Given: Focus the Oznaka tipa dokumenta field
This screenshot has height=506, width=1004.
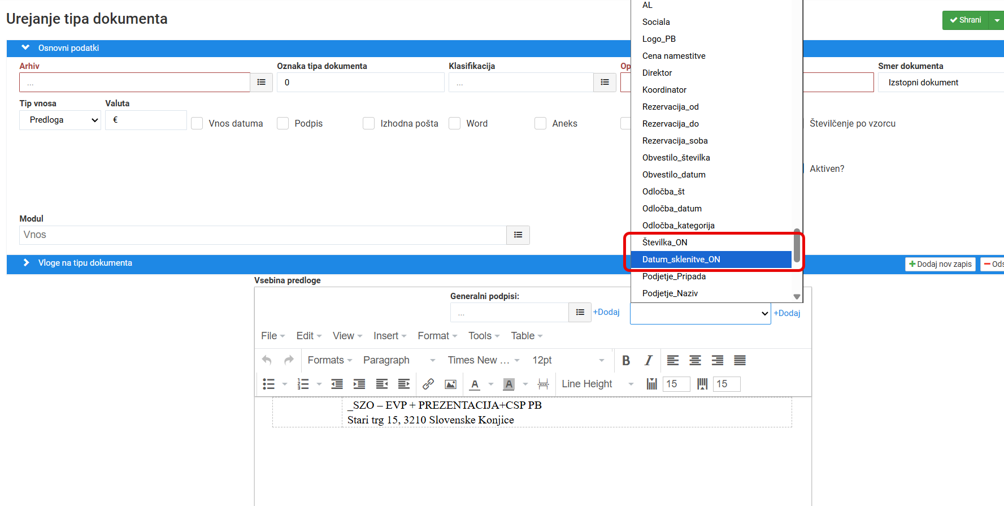Looking at the screenshot, I should (x=360, y=82).
